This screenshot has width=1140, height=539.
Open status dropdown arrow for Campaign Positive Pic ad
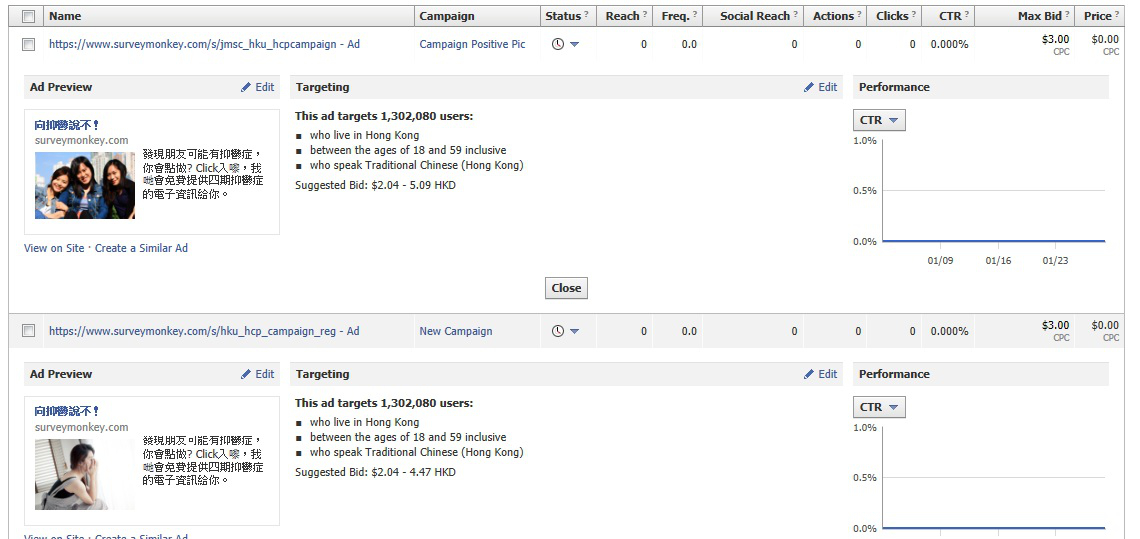(x=575, y=45)
